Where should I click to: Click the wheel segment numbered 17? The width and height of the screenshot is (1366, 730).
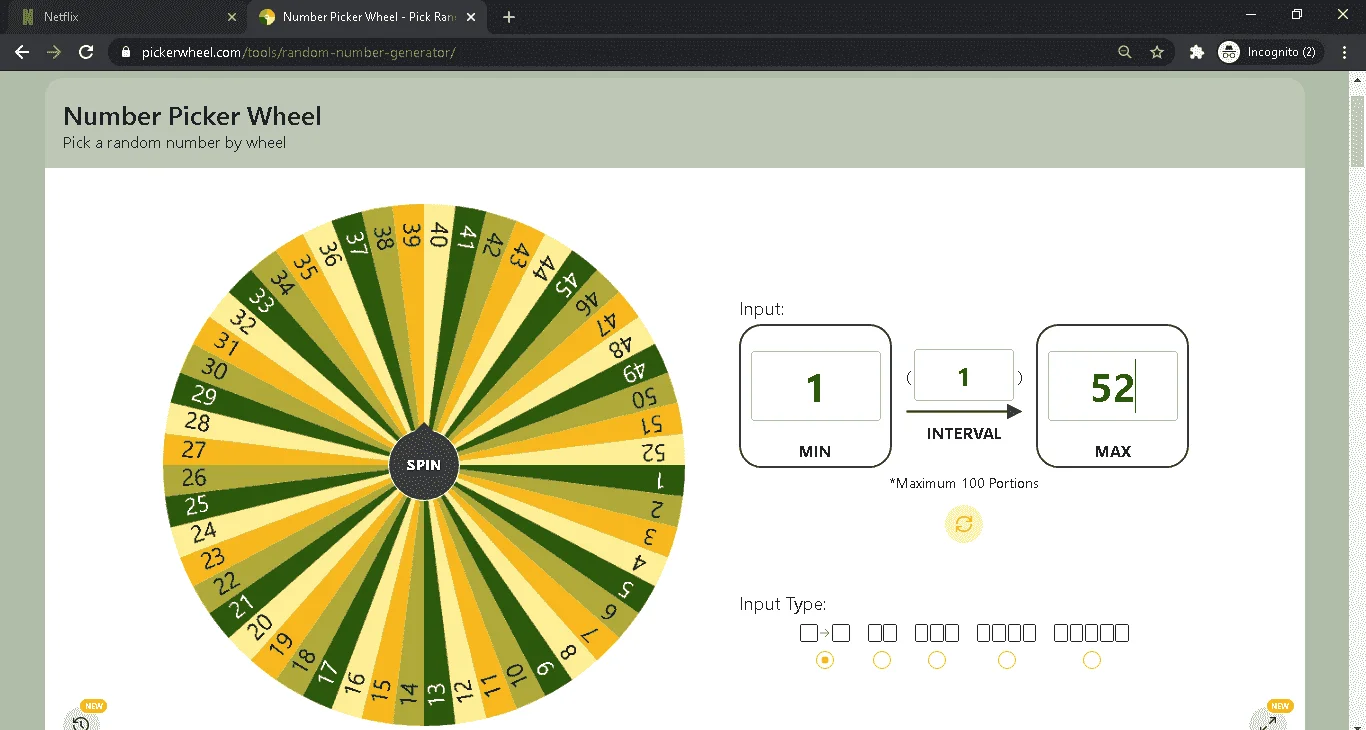tap(328, 670)
